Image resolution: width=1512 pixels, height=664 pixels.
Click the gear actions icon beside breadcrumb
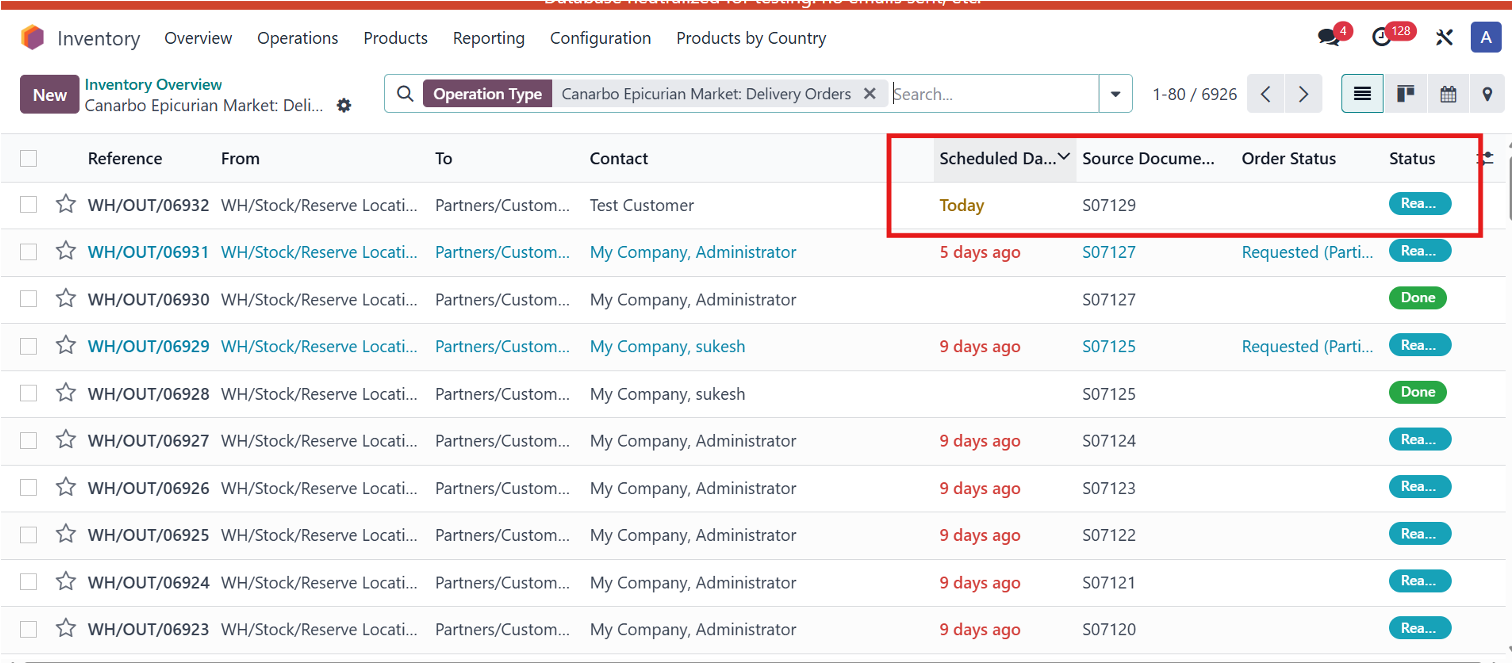tap(344, 105)
